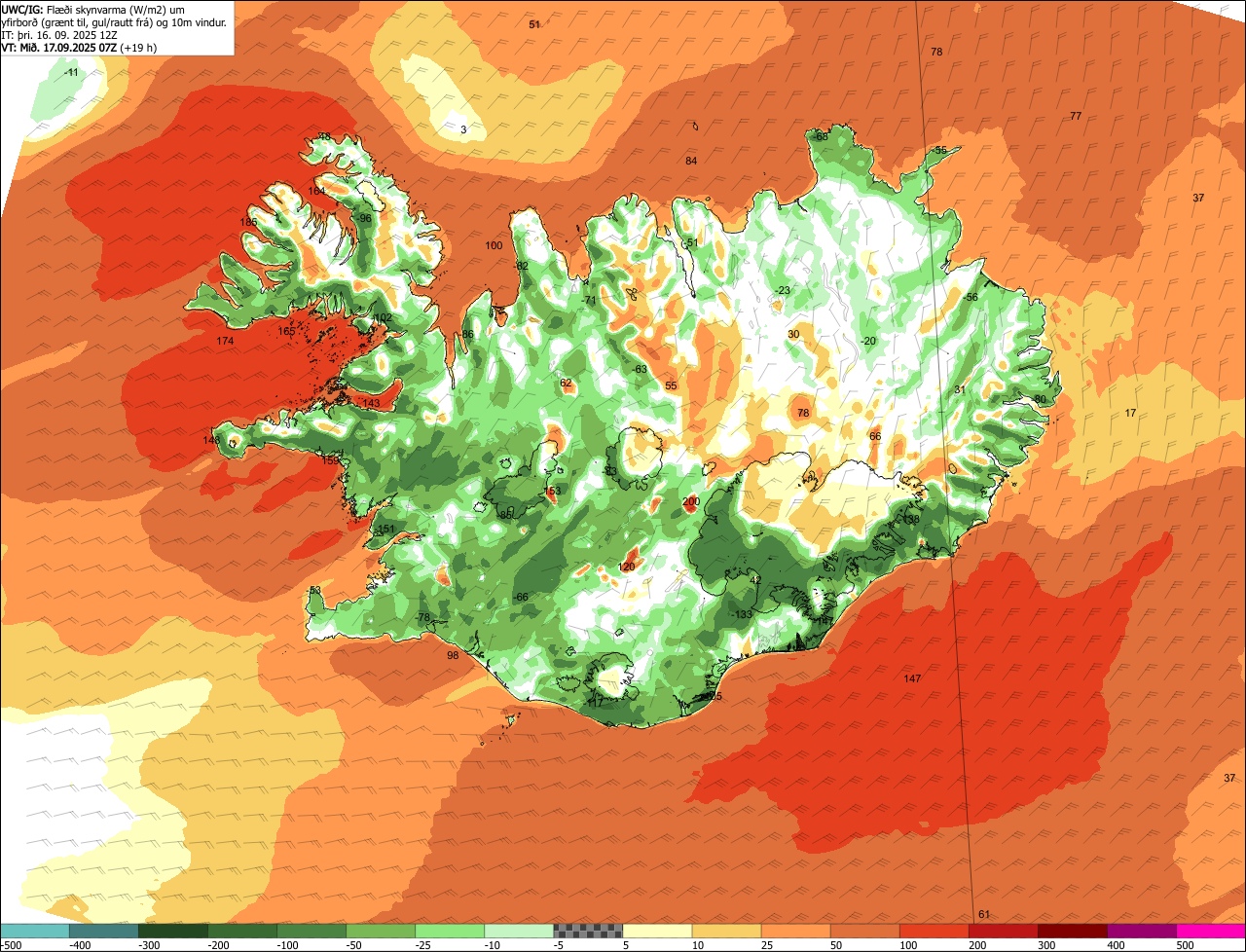Pick the light teal swatch above -500
The image size is (1246, 952).
[34, 931]
